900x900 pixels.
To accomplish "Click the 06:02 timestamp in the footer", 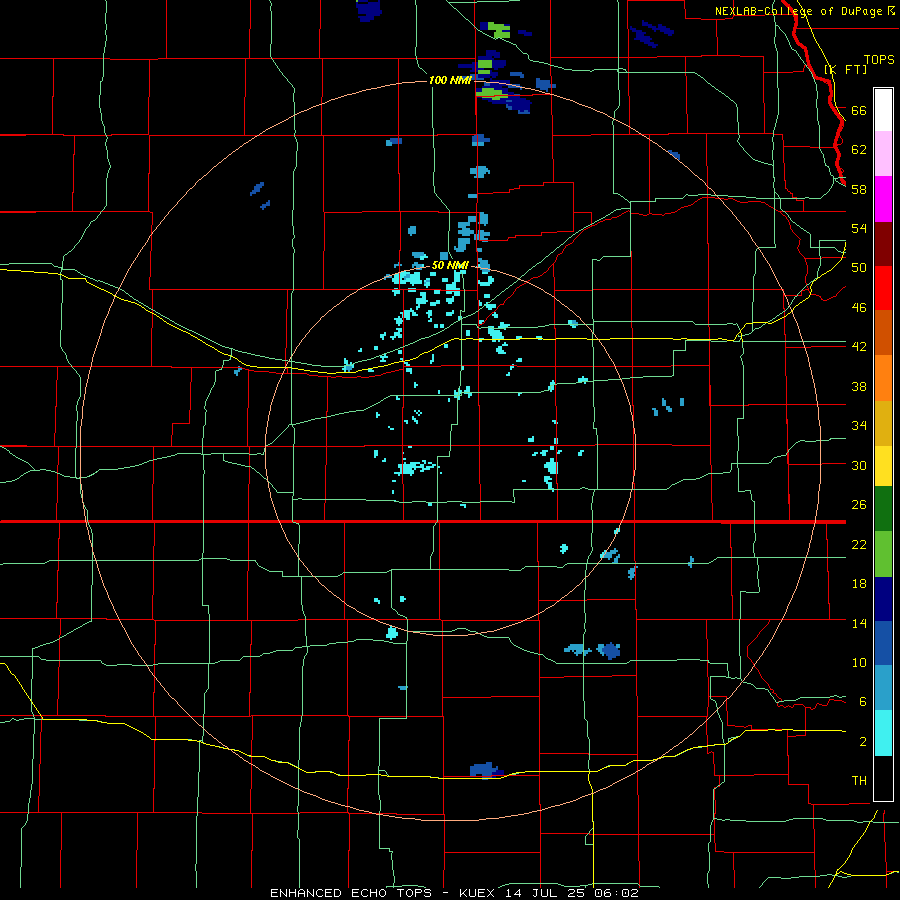I will (616, 893).
